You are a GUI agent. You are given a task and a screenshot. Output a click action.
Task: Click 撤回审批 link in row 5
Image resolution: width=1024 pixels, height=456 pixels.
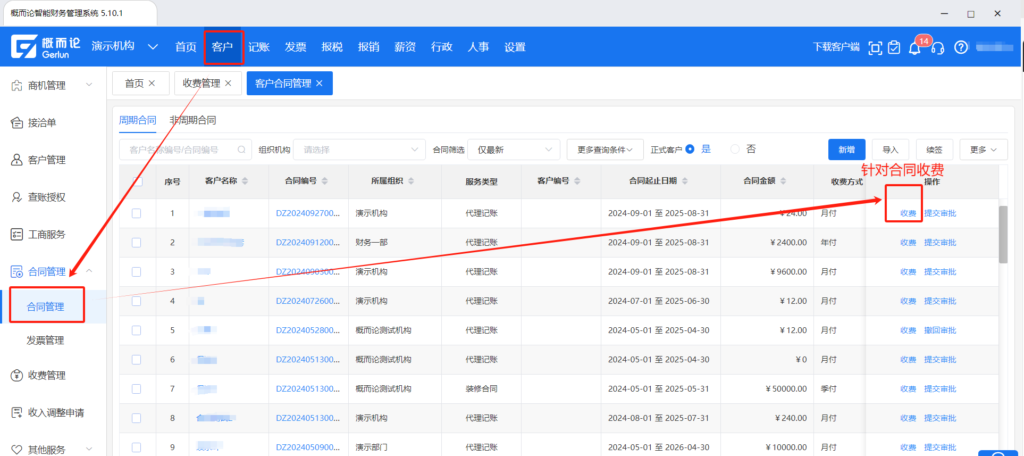tap(940, 330)
